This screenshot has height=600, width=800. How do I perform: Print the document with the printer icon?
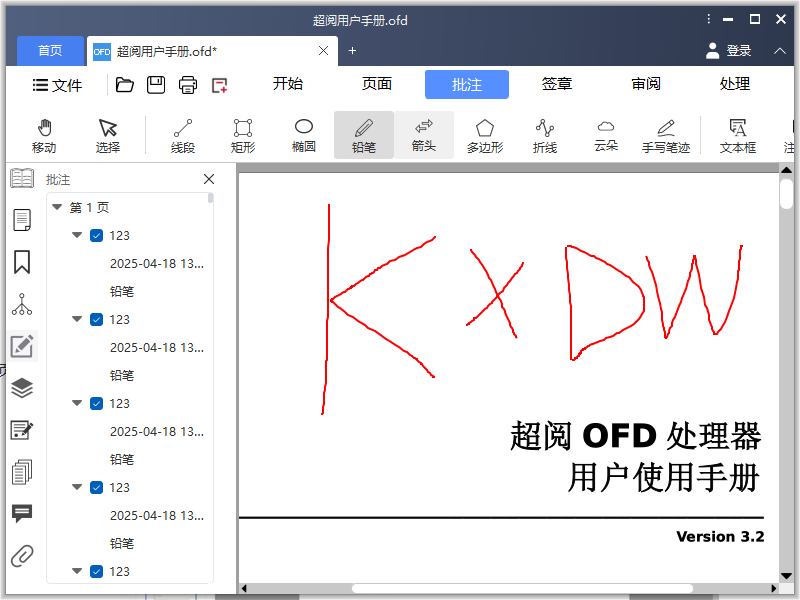188,85
